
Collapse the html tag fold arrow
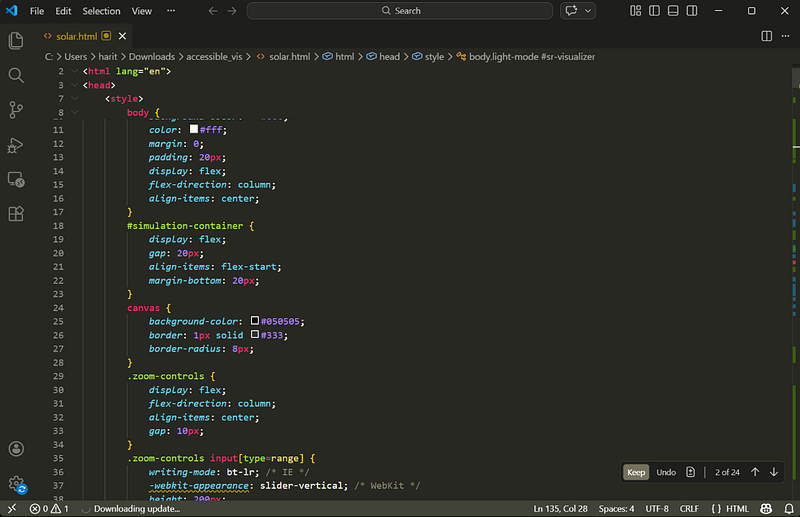74,71
